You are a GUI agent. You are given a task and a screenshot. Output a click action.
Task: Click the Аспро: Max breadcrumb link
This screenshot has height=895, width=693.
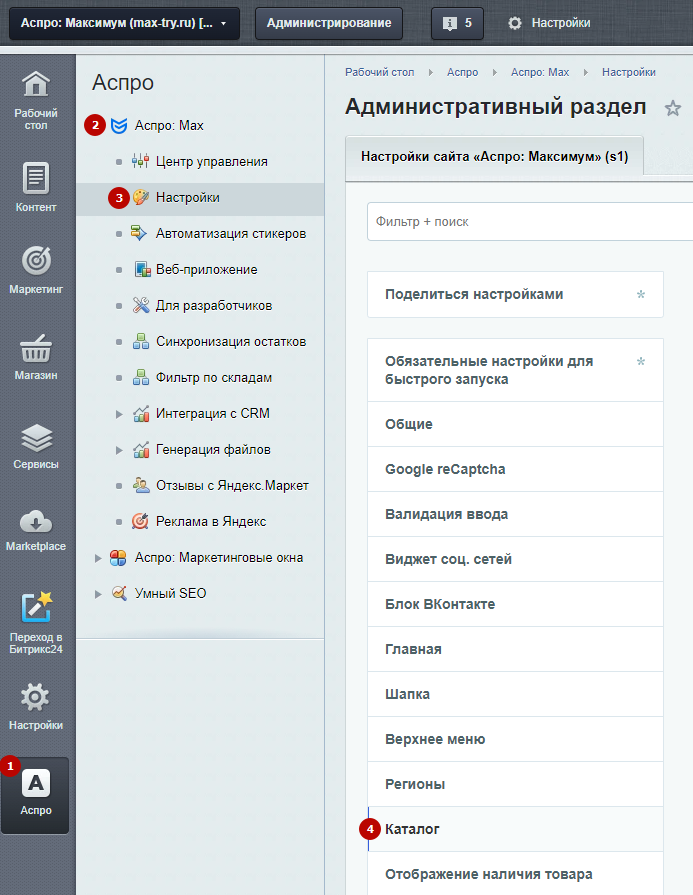pyautogui.click(x=540, y=72)
